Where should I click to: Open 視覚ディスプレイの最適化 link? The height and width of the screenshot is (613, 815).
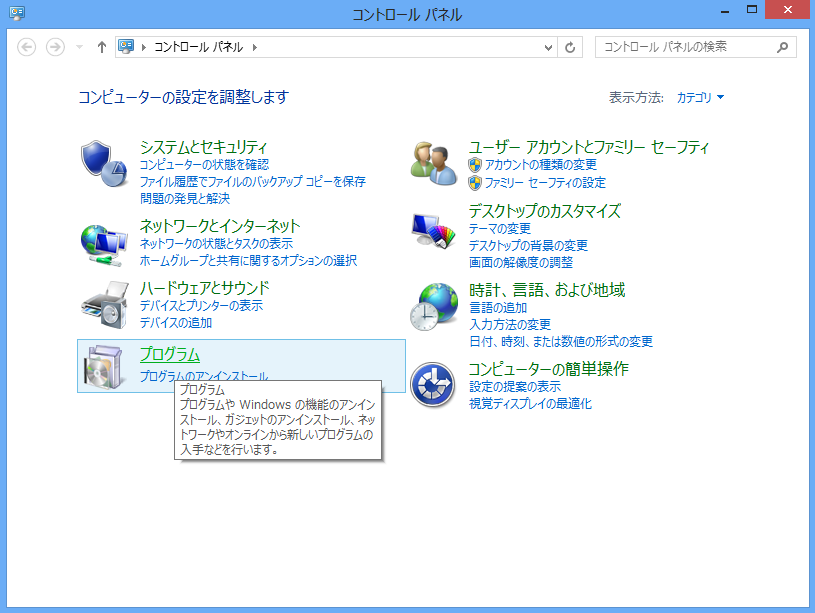point(530,403)
